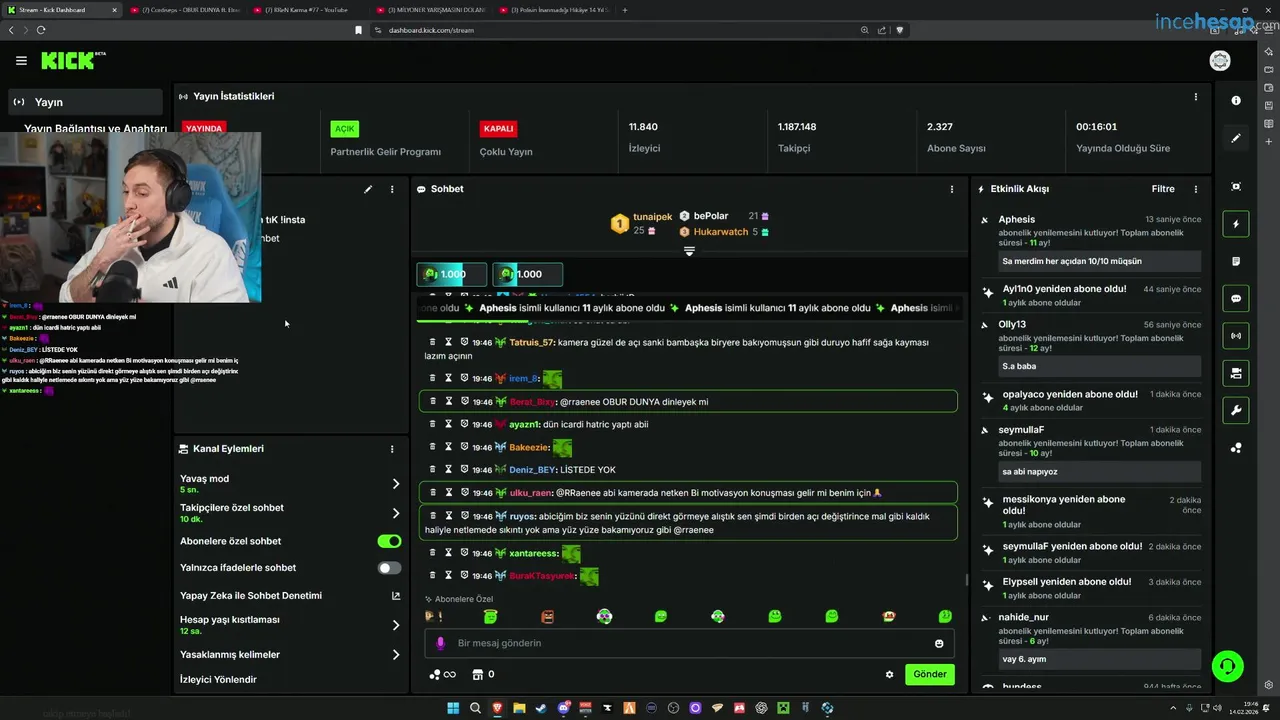The image size is (1280, 720).
Task: Open stream info panel three-dot menu
Action: 392,189
